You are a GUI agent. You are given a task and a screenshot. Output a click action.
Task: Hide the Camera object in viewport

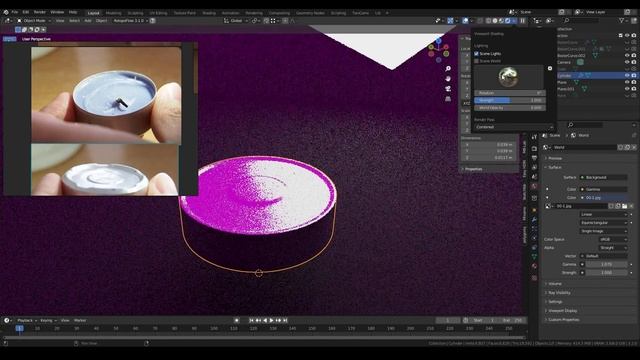click(x=627, y=62)
